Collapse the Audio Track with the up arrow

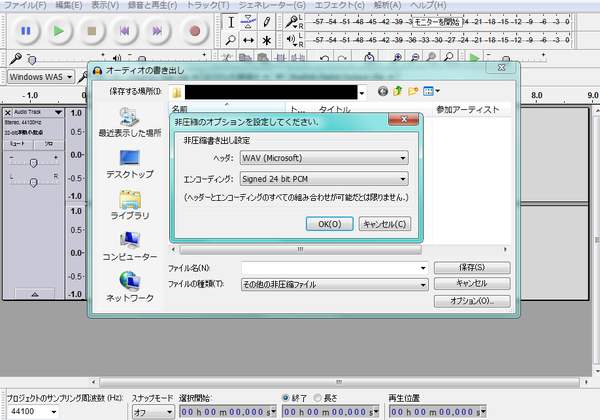35,294
